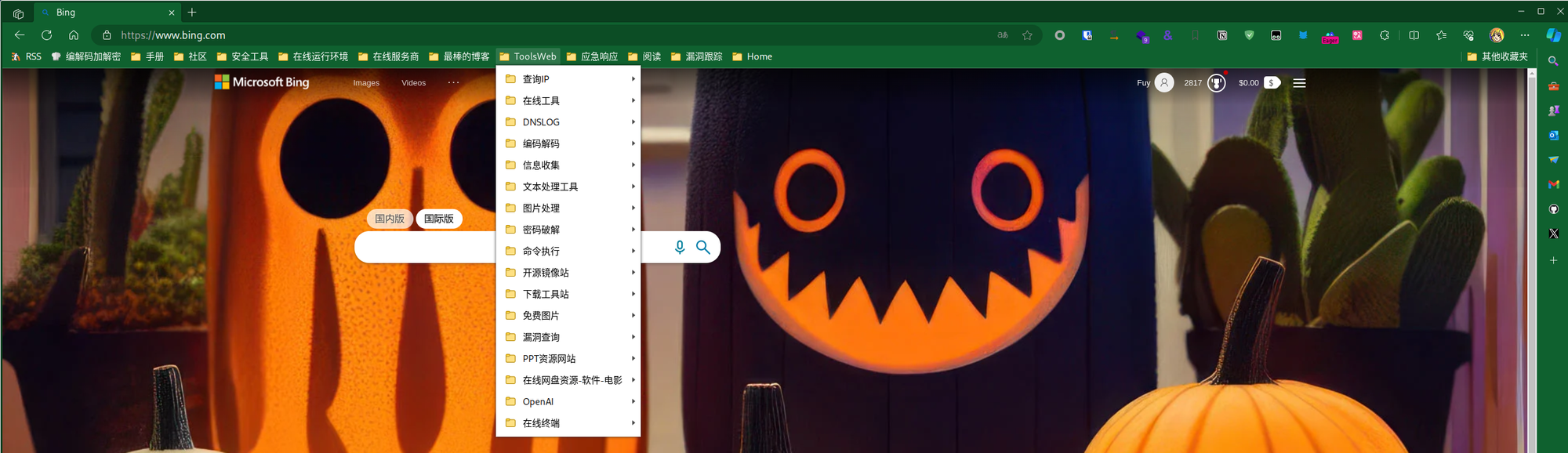The image size is (1568, 453).
Task: Open the Bing Videos link
Action: (x=413, y=83)
